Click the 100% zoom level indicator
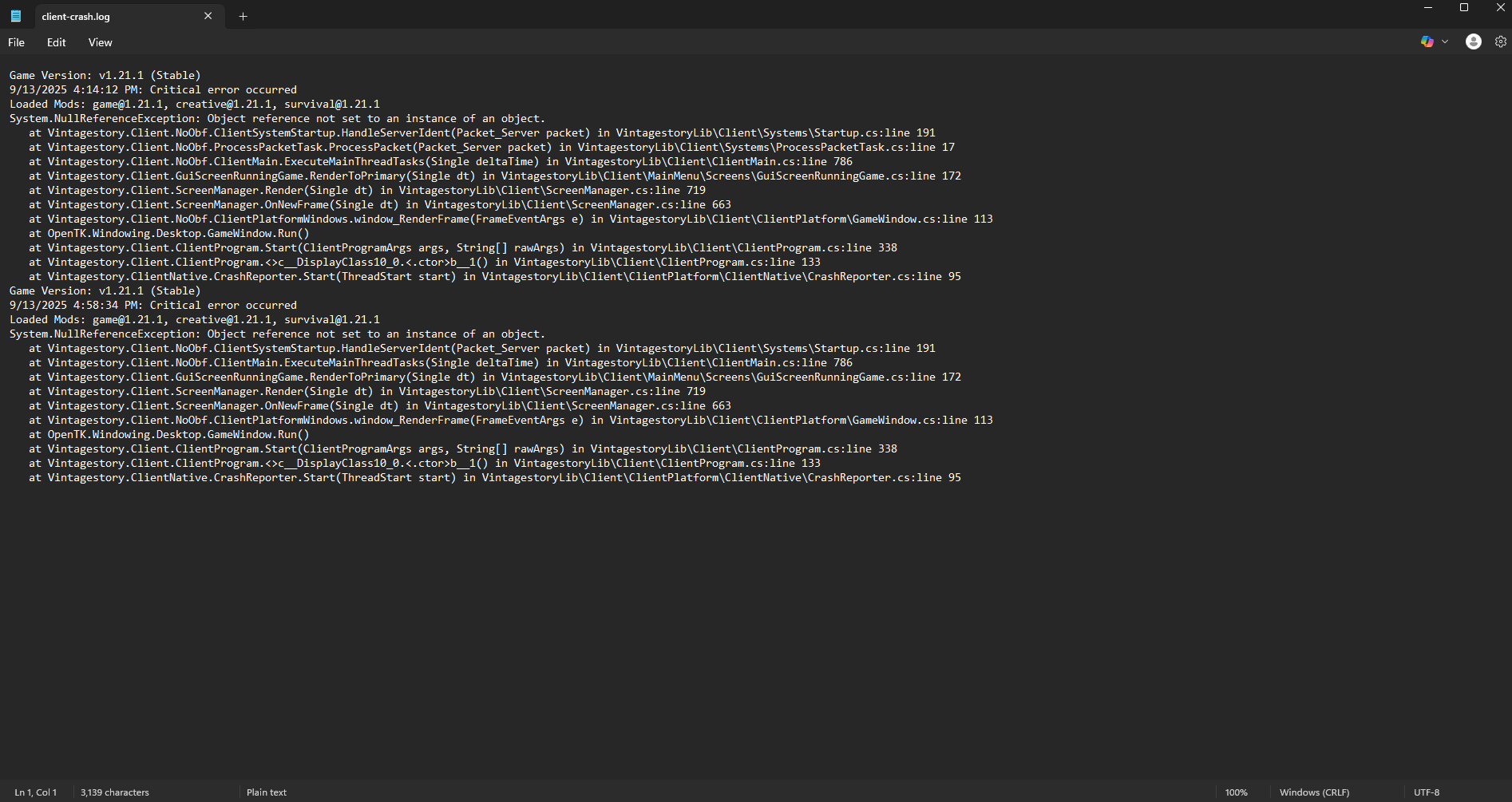Screen dimensions: 1512x802 tap(1236, 792)
